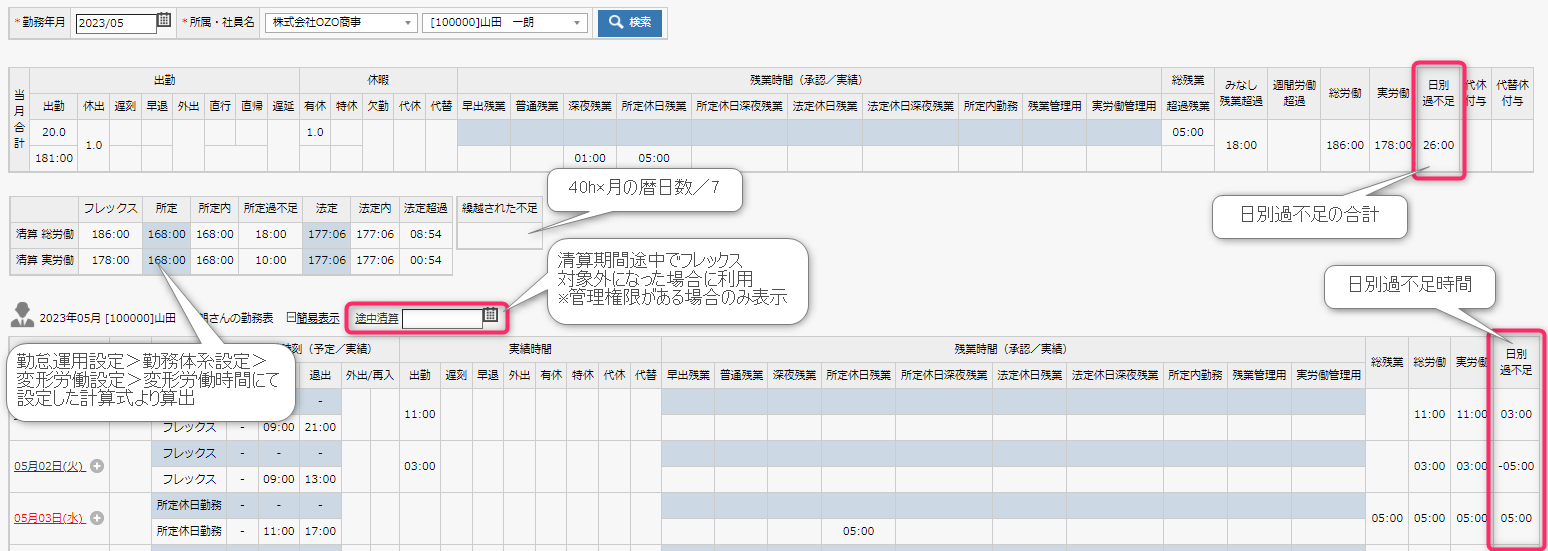Click the calendar icon beside 途中清算 field

tap(490, 316)
